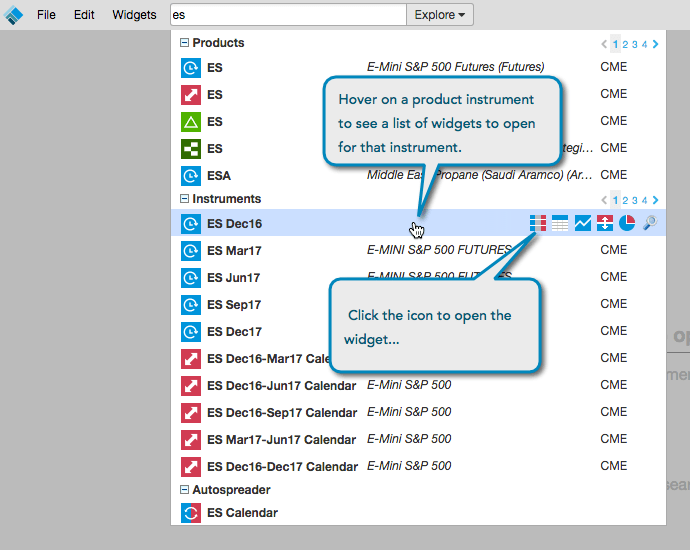Go to page 2 of Instruments
Viewport: 690px width, 550px height.
625,201
